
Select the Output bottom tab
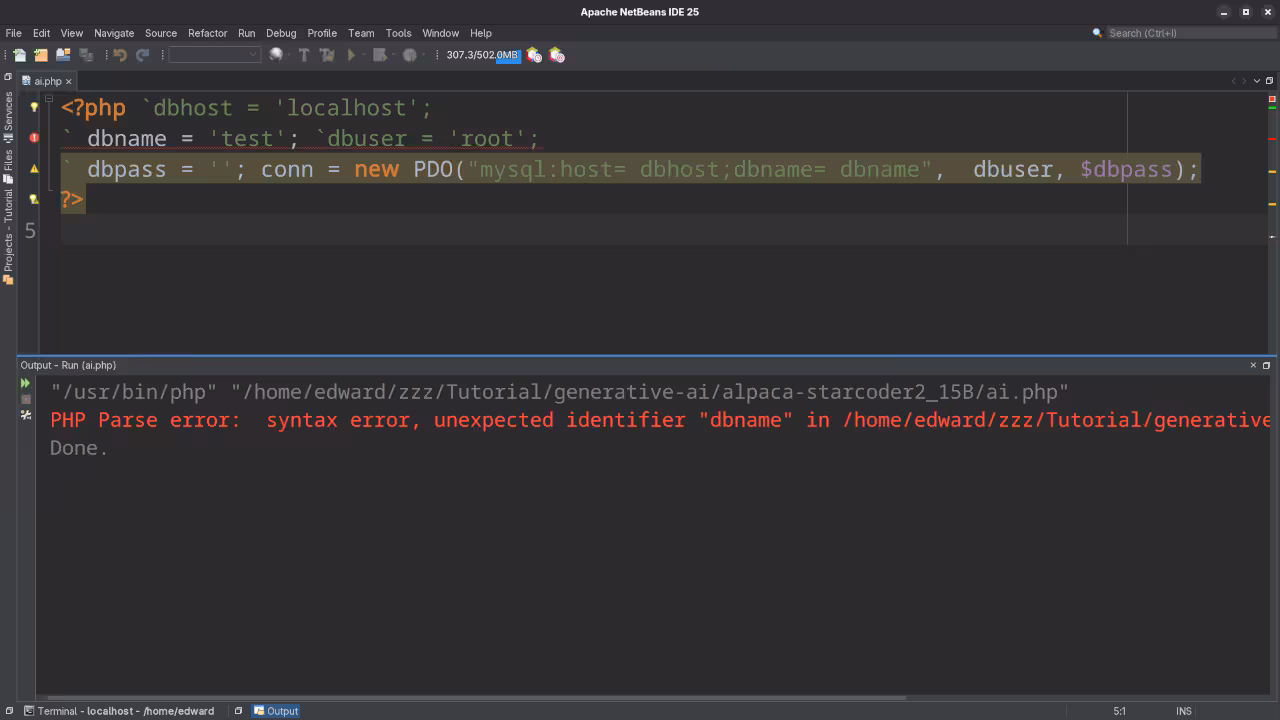click(x=276, y=711)
